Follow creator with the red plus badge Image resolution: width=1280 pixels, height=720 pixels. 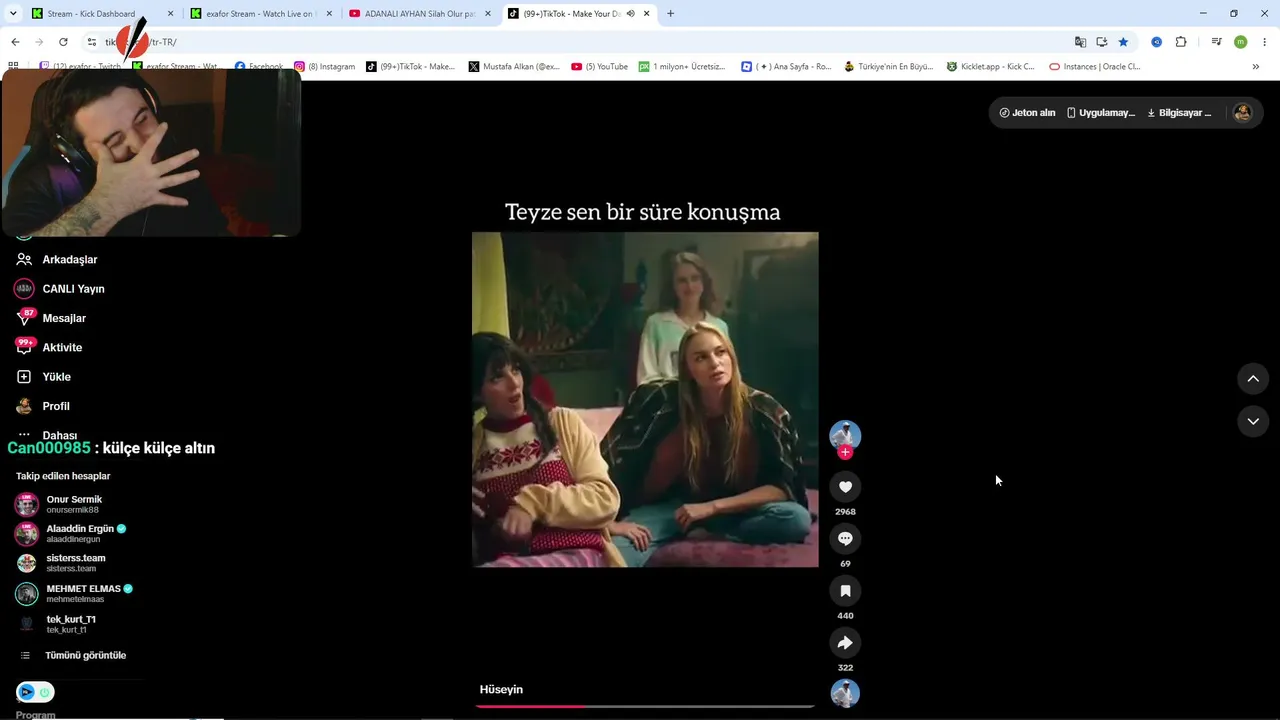845,452
